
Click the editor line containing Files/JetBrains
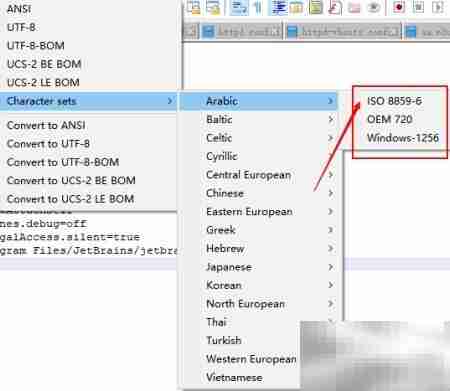click(x=88, y=251)
